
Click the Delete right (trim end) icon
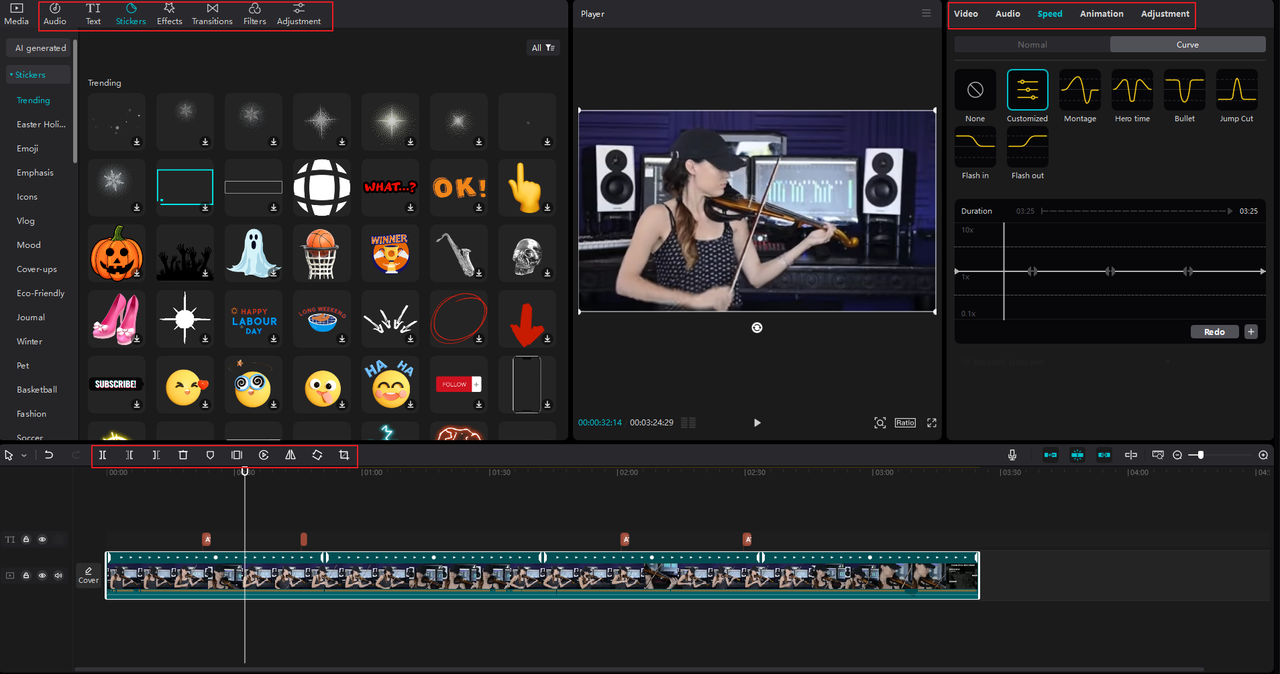tap(156, 455)
